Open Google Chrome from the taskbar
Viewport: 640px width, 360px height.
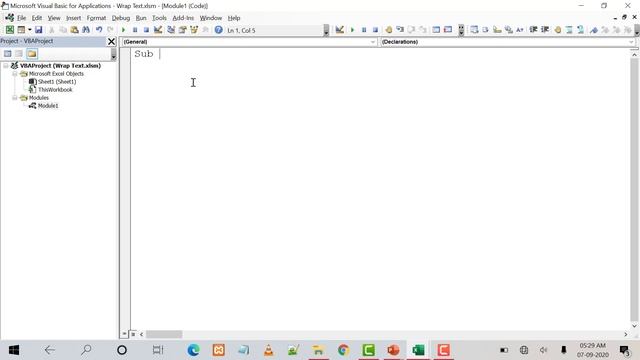343,350
